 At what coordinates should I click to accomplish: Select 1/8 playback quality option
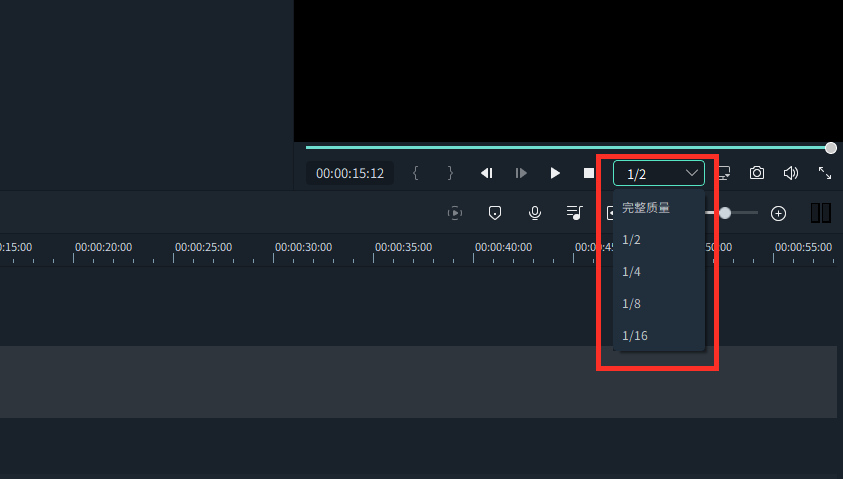[x=632, y=304]
